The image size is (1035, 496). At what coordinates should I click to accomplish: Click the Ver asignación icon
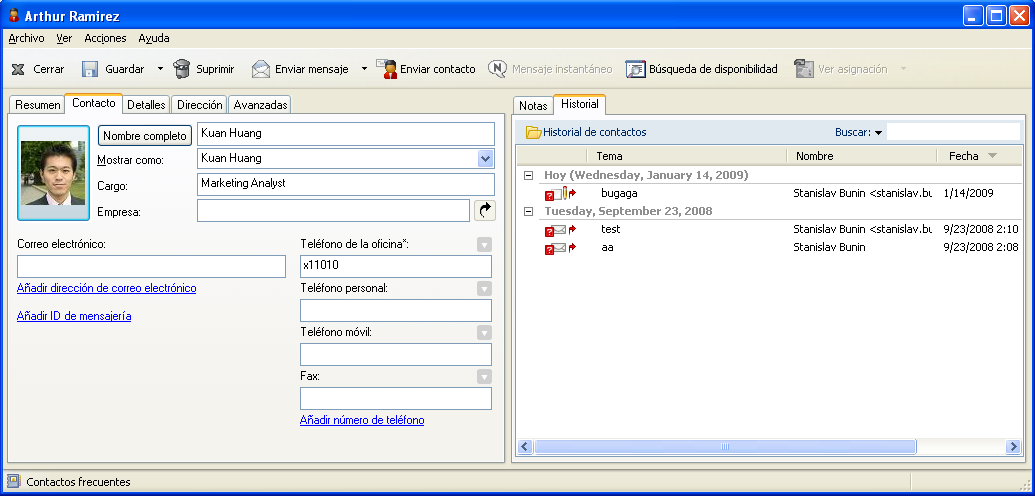(x=803, y=69)
